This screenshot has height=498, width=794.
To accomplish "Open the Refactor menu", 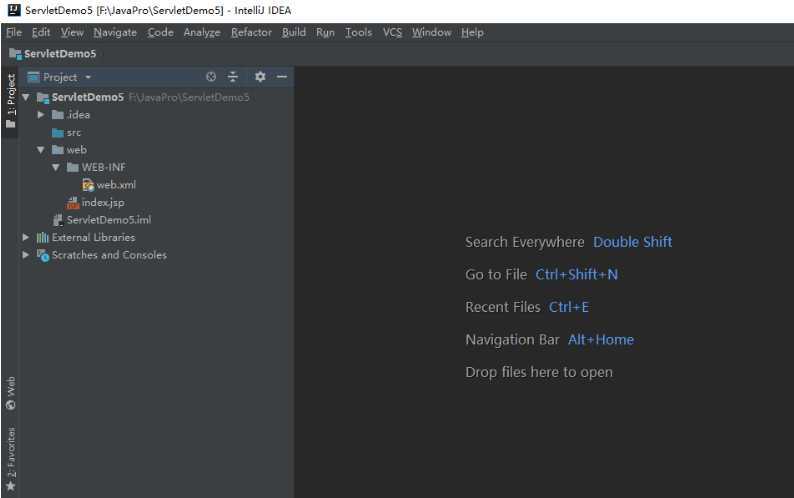I will (x=251, y=32).
